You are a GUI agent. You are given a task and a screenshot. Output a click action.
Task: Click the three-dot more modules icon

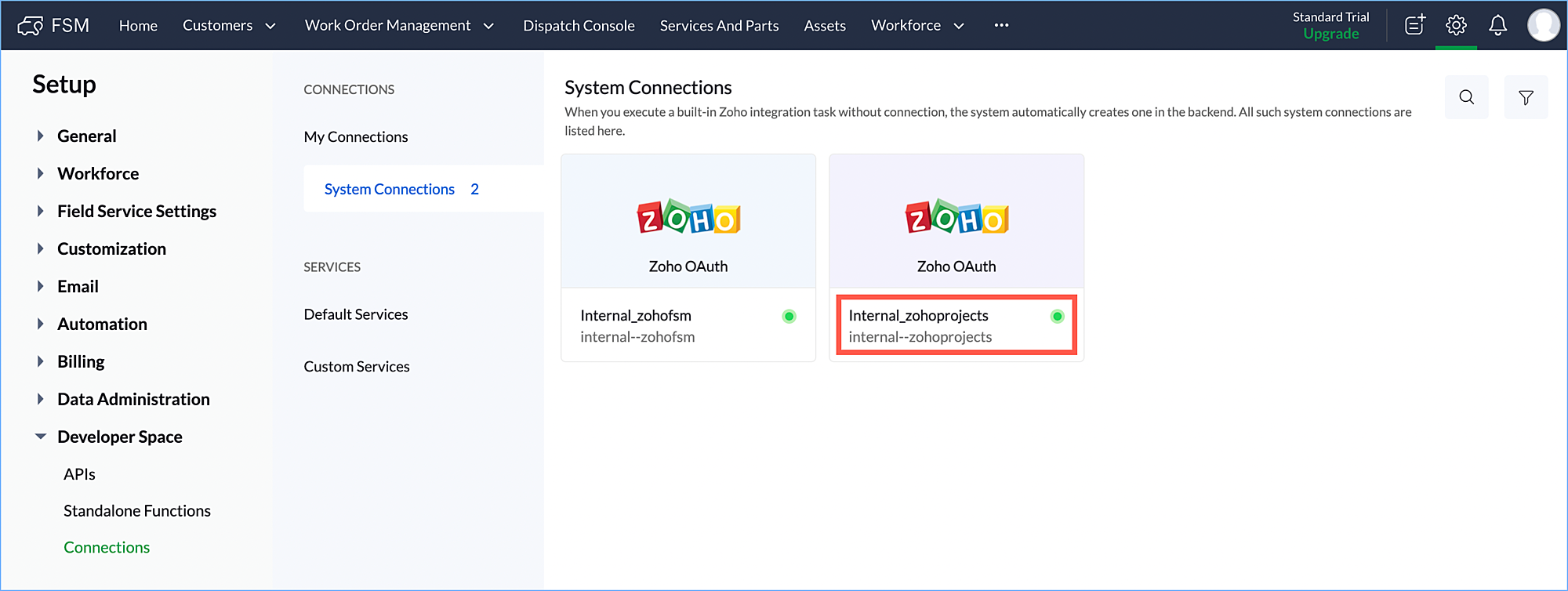click(1001, 25)
